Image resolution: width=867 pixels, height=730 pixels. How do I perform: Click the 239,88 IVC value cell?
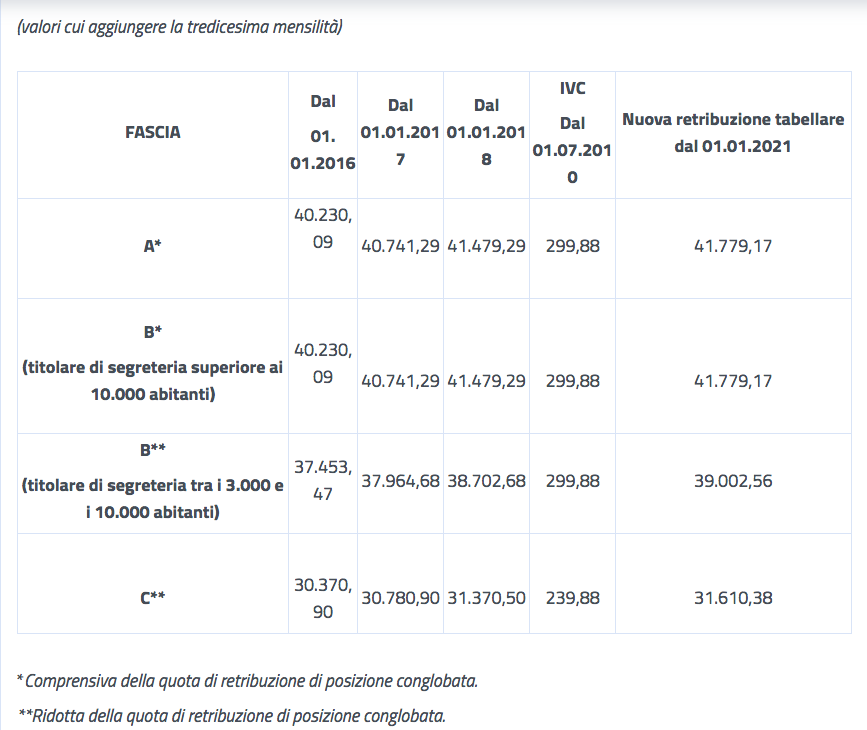[x=573, y=598]
